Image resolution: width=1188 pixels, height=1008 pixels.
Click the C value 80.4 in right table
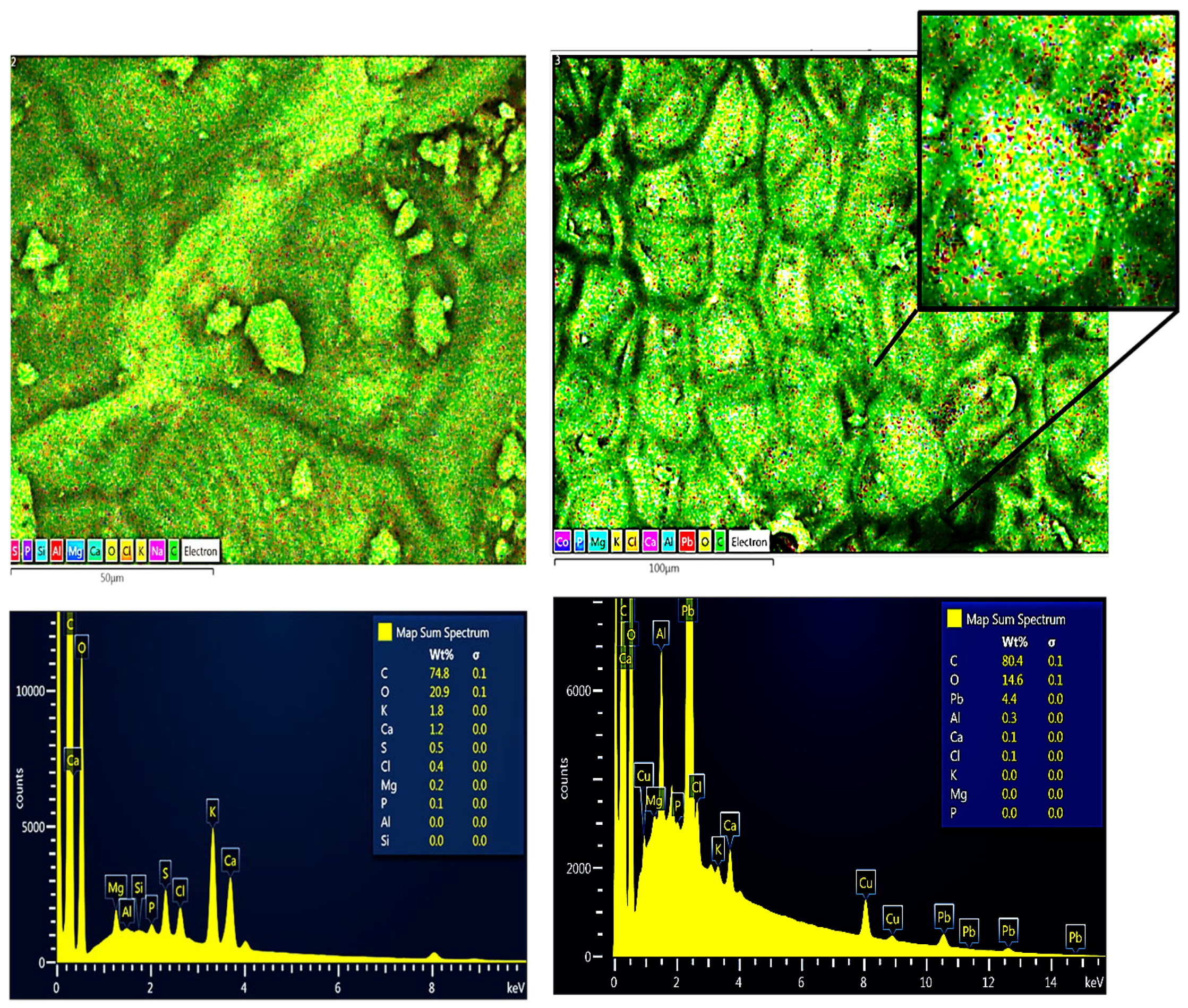tap(1012, 661)
